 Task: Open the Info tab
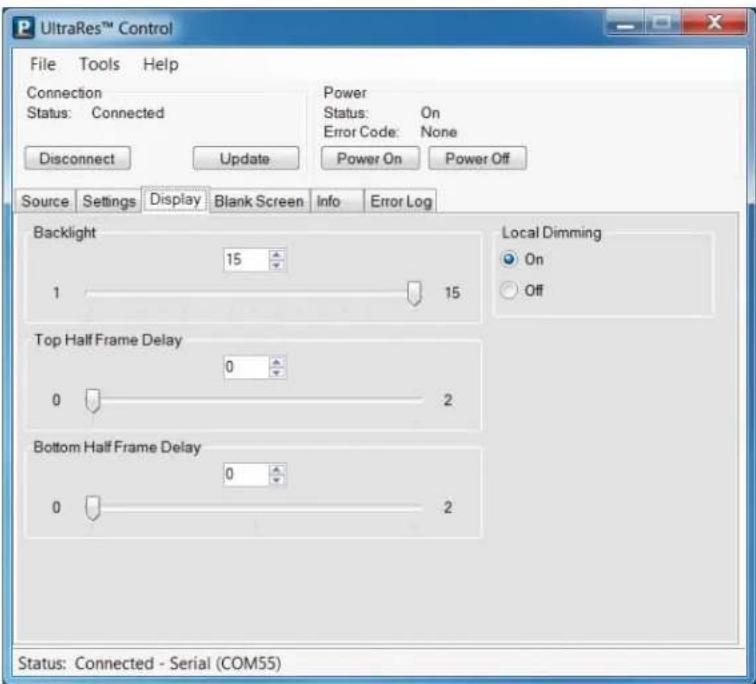pyautogui.click(x=338, y=201)
